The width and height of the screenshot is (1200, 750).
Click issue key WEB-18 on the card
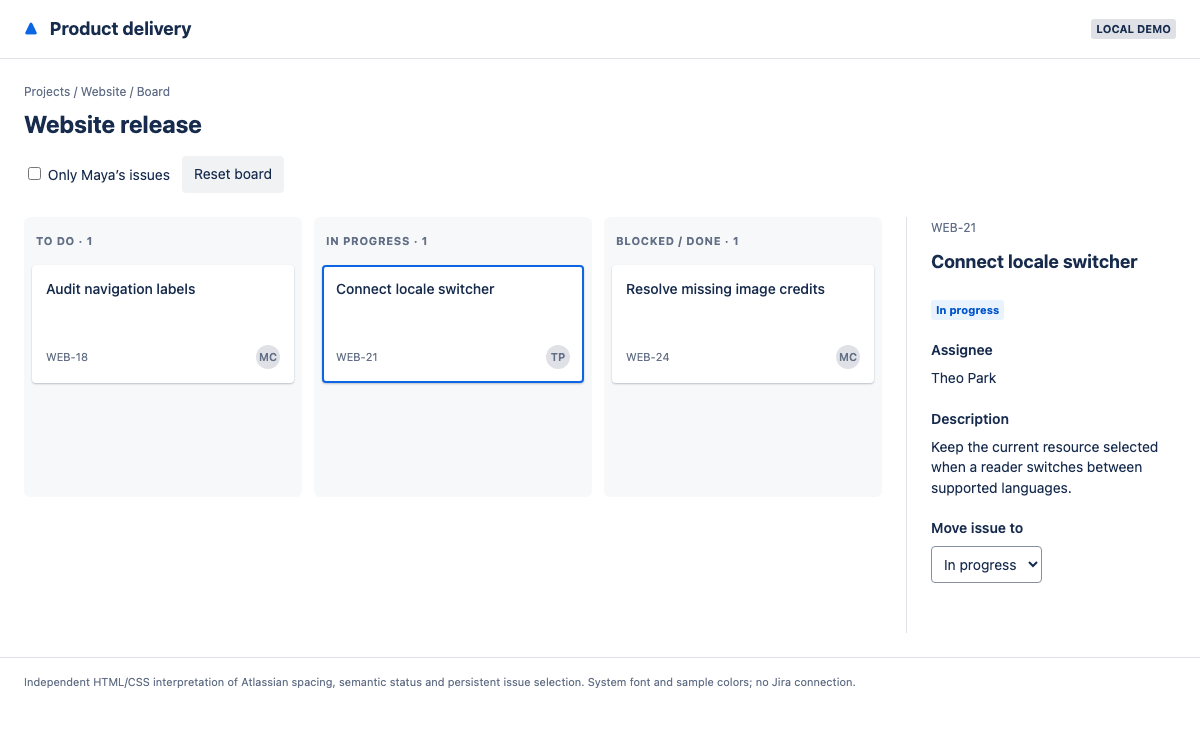coord(67,357)
